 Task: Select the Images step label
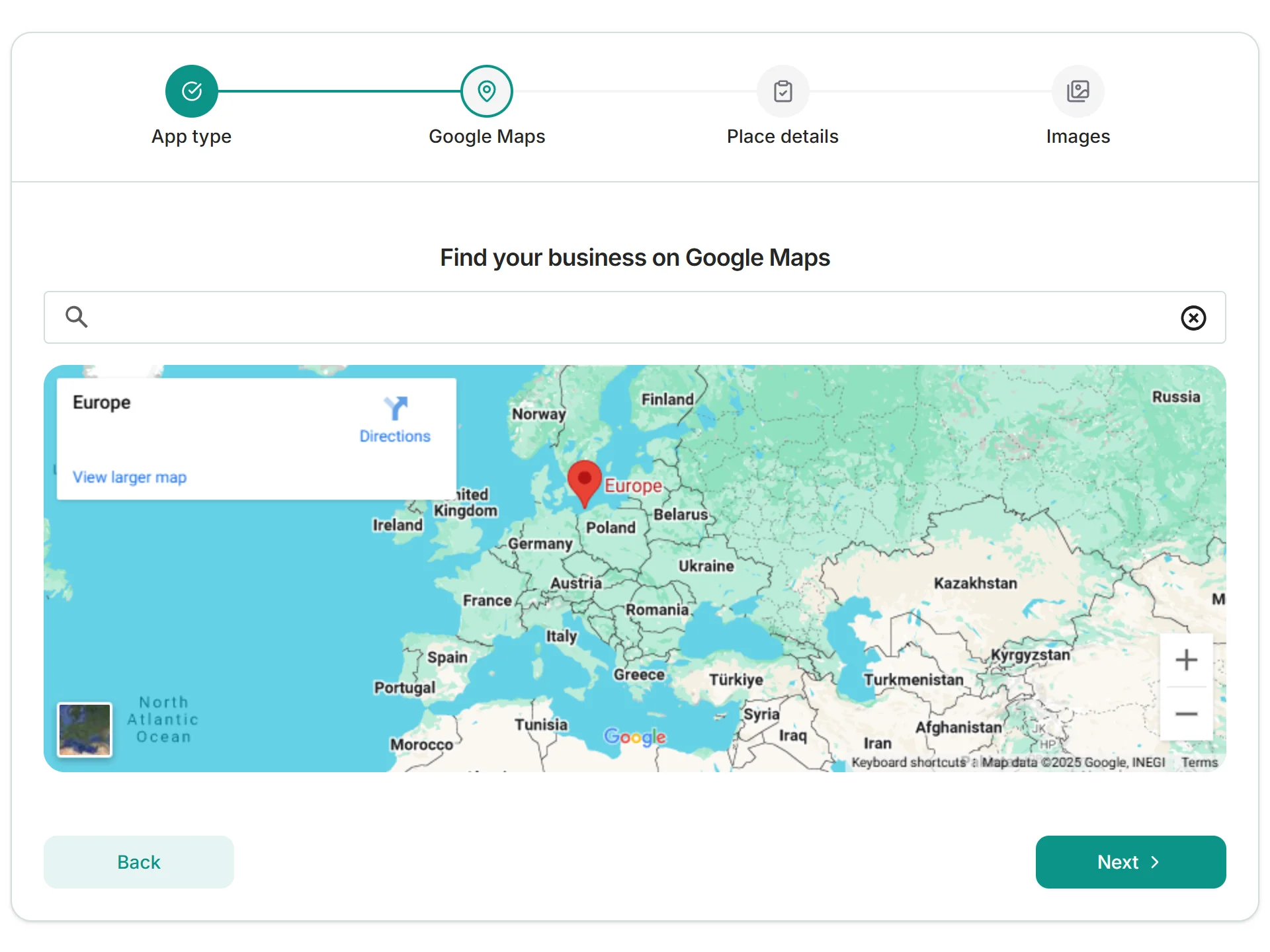[1078, 137]
